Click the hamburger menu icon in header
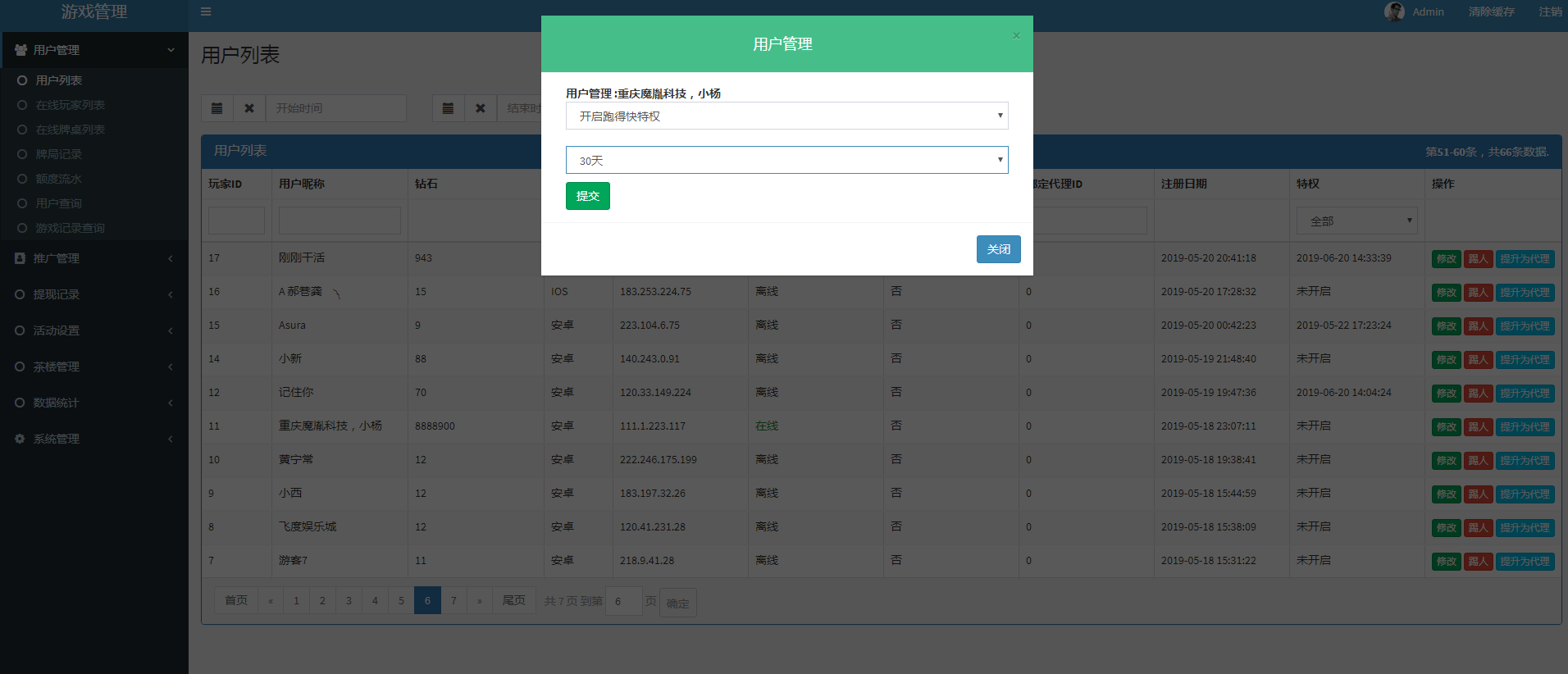This screenshot has width=1568, height=674. [206, 11]
